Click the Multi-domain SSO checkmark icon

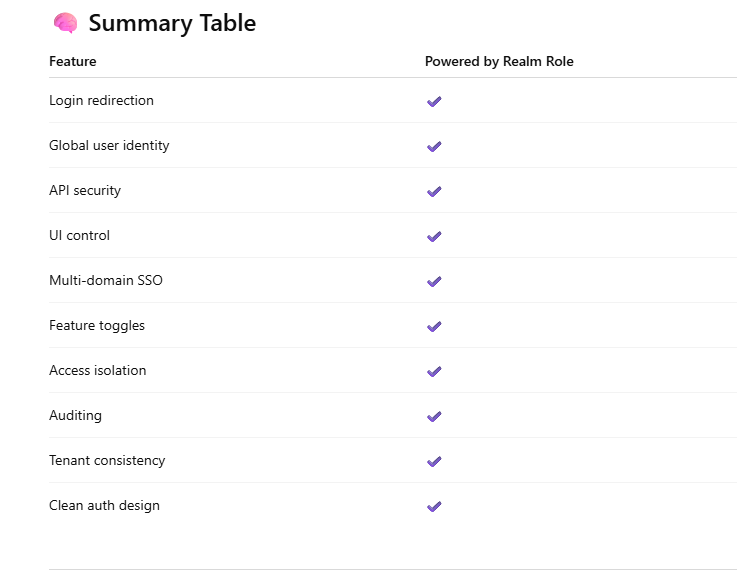pos(434,282)
